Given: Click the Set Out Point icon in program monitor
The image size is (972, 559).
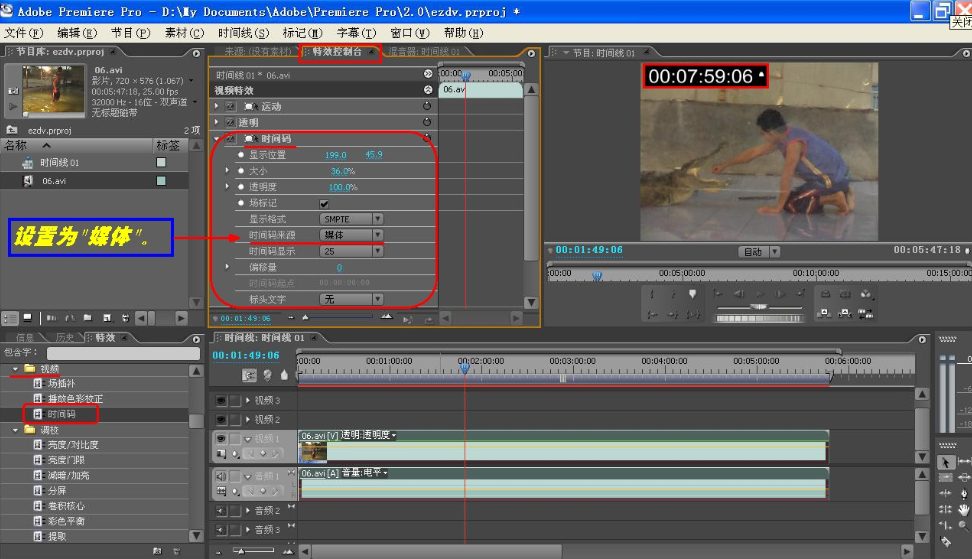Looking at the screenshot, I should [x=674, y=294].
